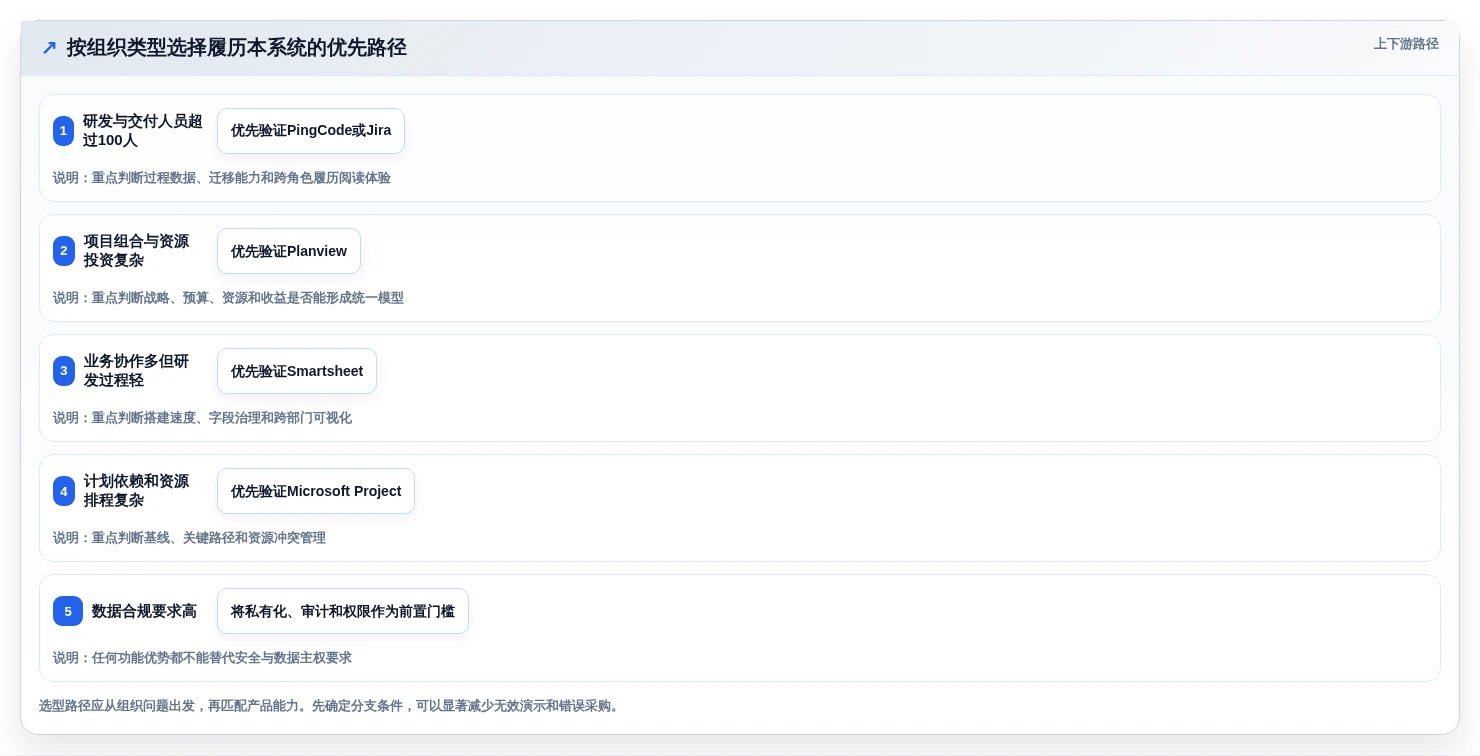Click the note about 战略、预算、资源和收益
The width and height of the screenshot is (1480, 756).
pos(228,298)
